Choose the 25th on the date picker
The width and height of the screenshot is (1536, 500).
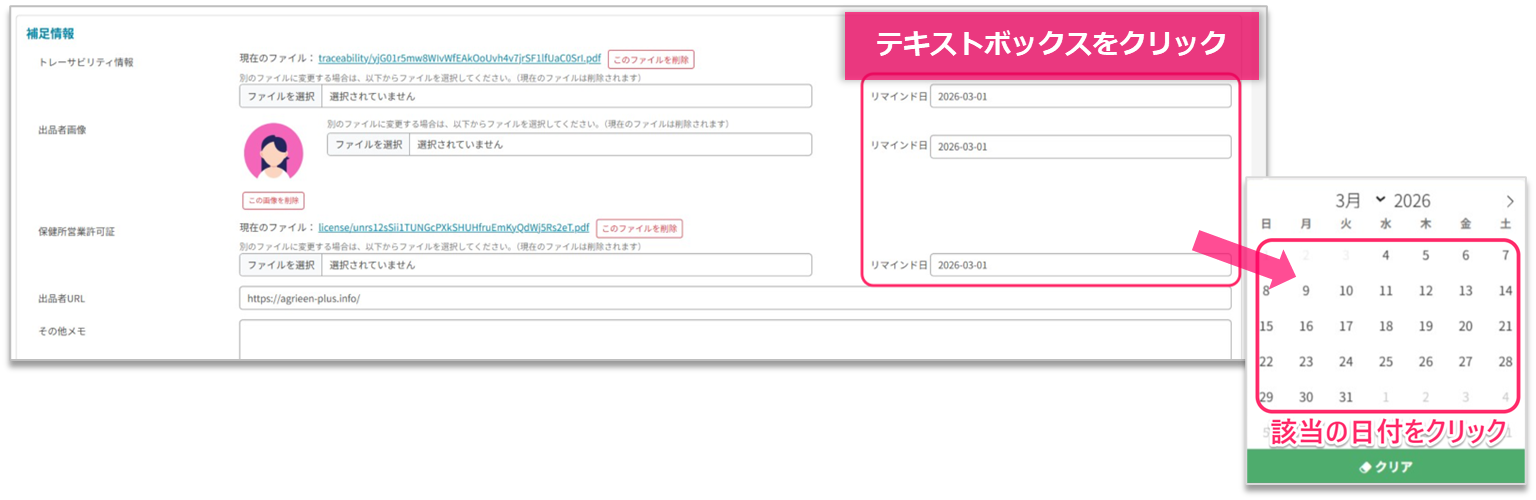click(1386, 362)
